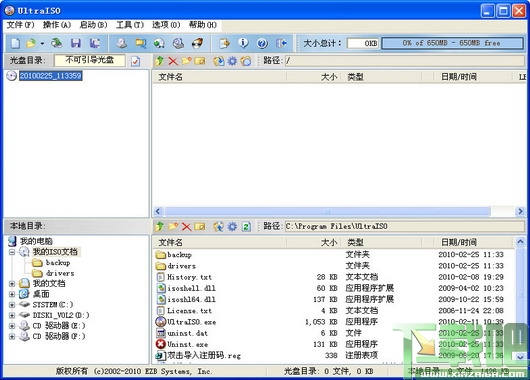
Task: Click the Add to image icon in 本地目录 toolbar
Action: [219, 227]
